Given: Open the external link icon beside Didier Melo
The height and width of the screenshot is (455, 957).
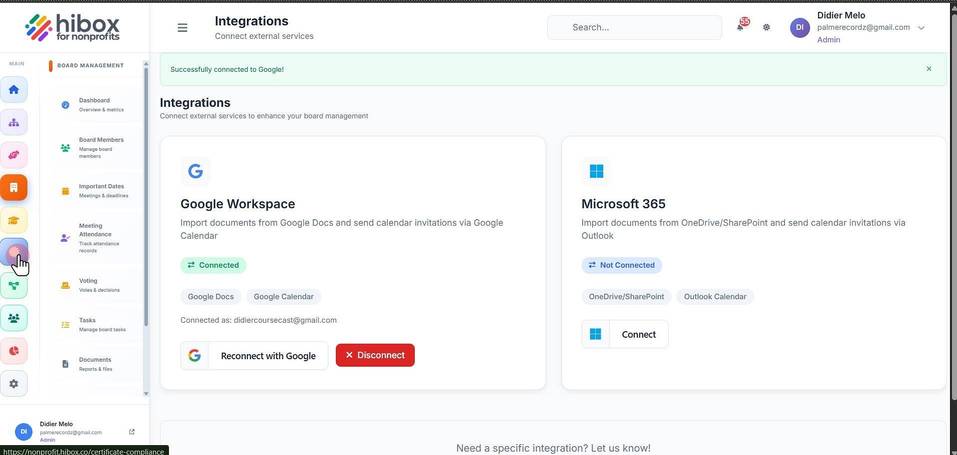Looking at the screenshot, I should 132,432.
